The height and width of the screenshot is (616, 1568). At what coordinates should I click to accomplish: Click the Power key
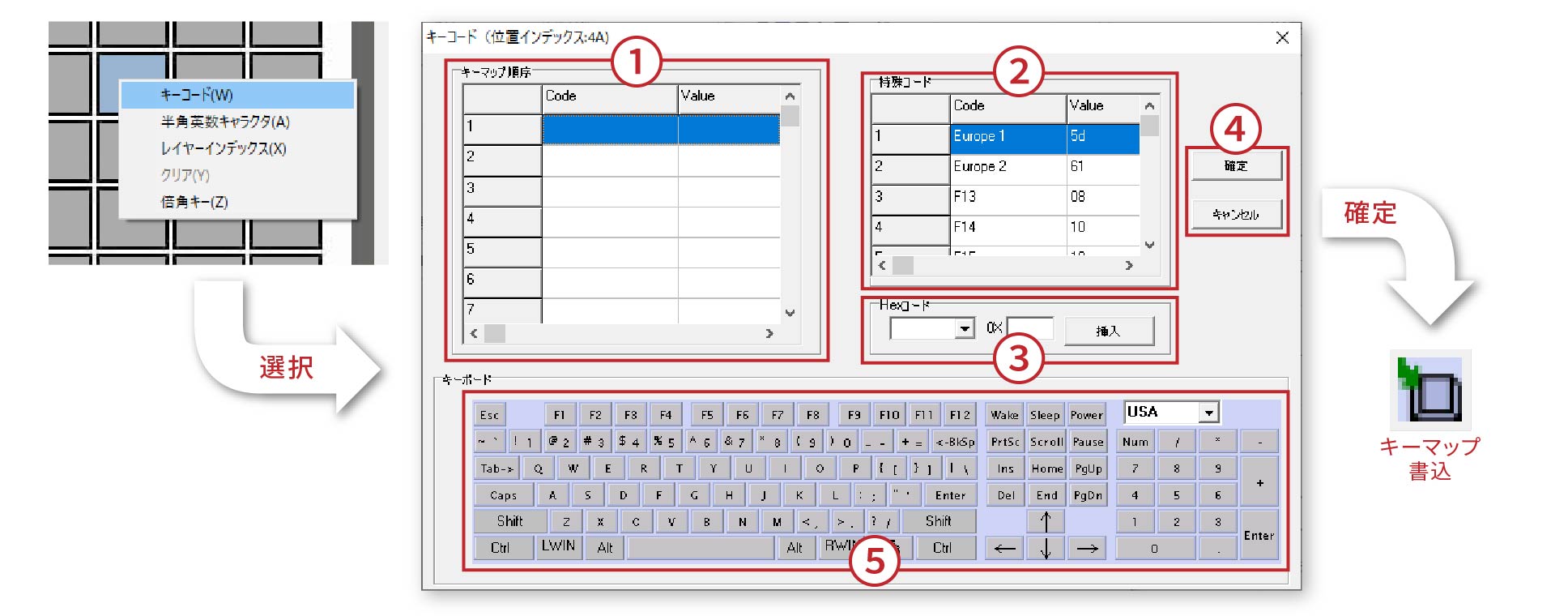(x=1086, y=415)
